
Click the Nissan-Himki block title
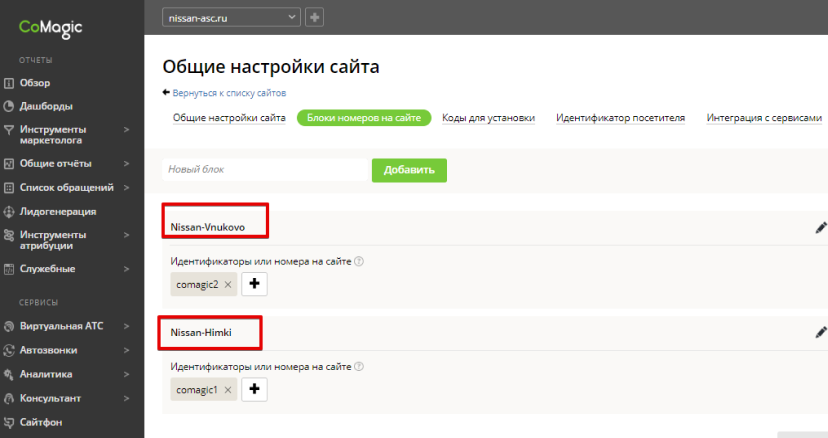[x=201, y=332]
